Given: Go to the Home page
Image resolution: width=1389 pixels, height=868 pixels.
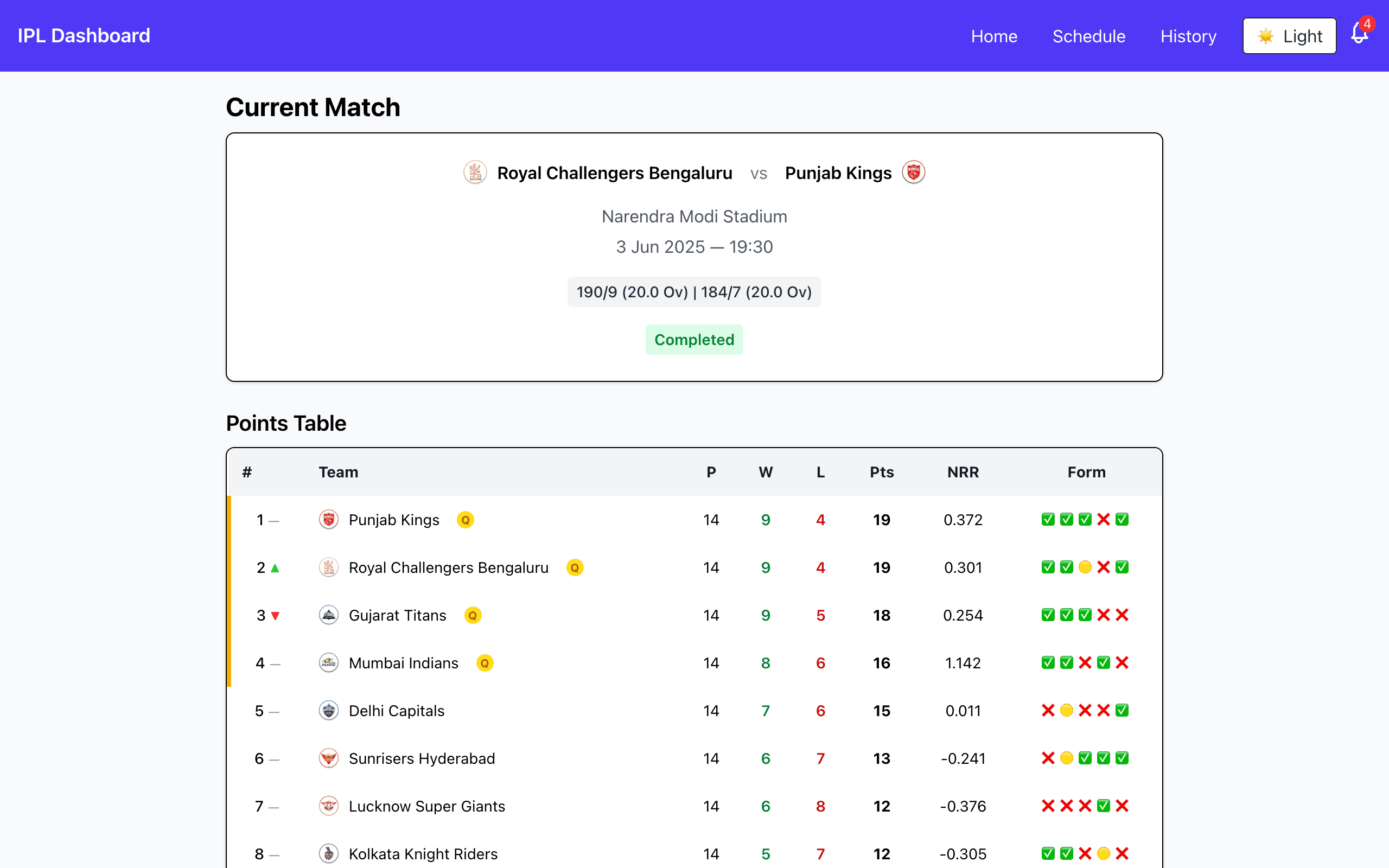Looking at the screenshot, I should click(x=994, y=36).
